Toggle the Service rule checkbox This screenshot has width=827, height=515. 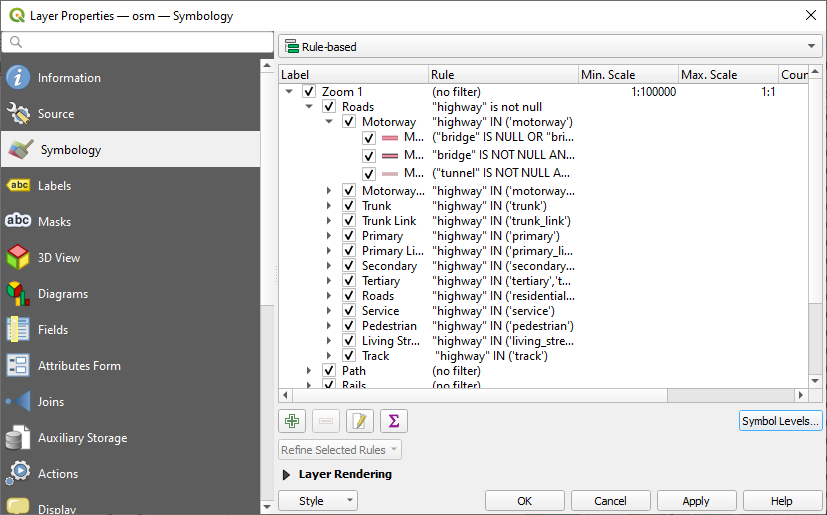(x=349, y=311)
